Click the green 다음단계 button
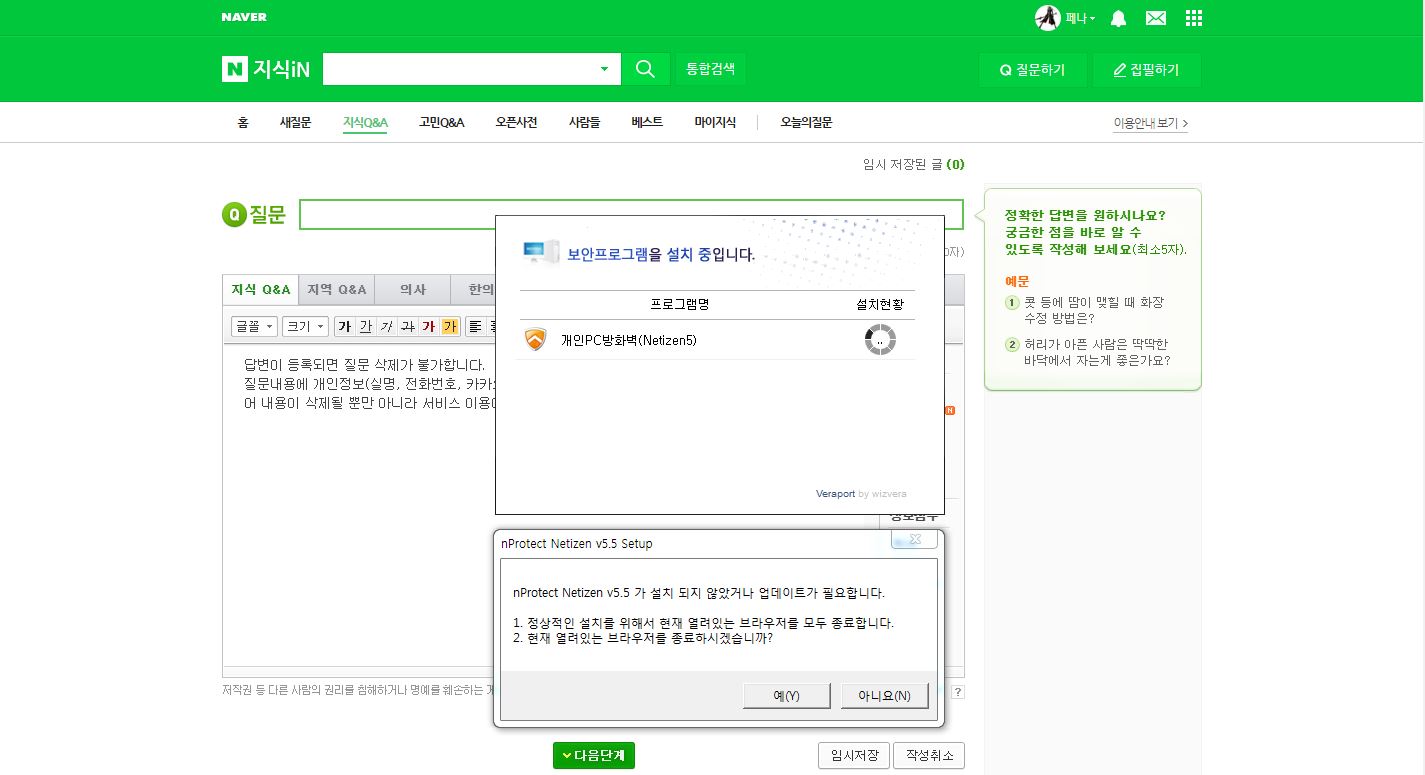Viewport: 1425px width, 775px height. pyautogui.click(x=594, y=756)
